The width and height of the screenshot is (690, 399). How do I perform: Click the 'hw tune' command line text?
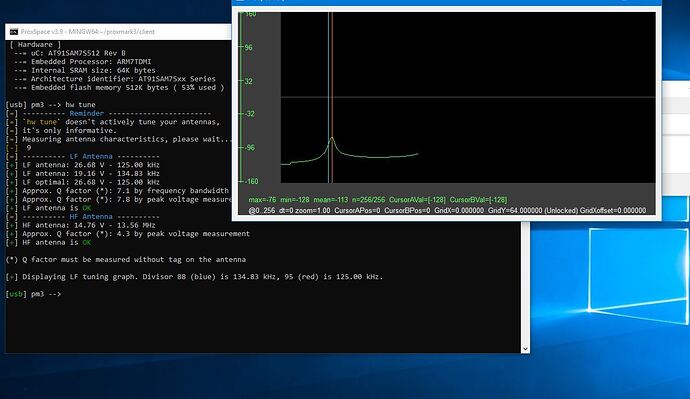[80, 105]
